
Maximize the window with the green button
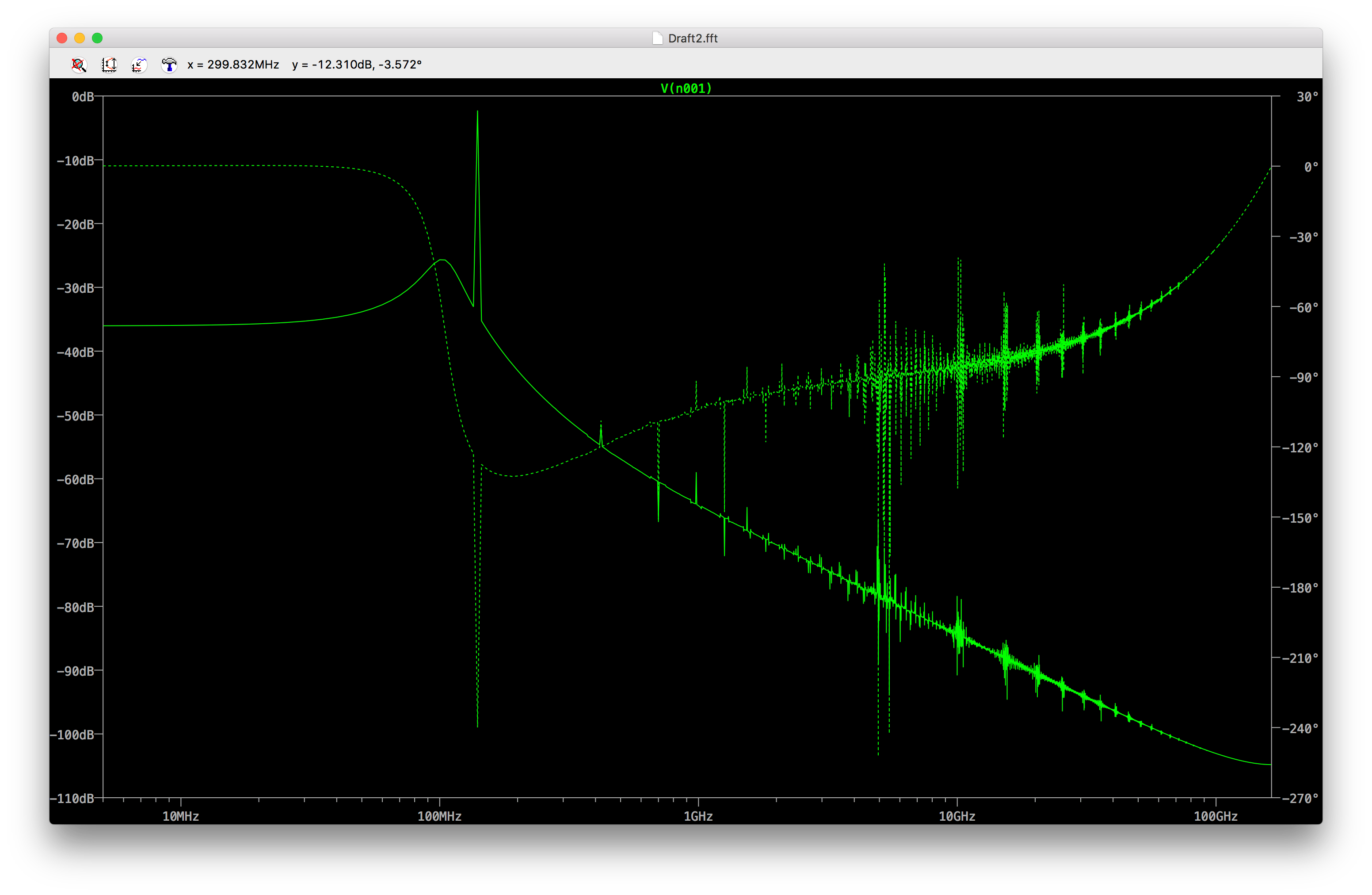pos(98,38)
